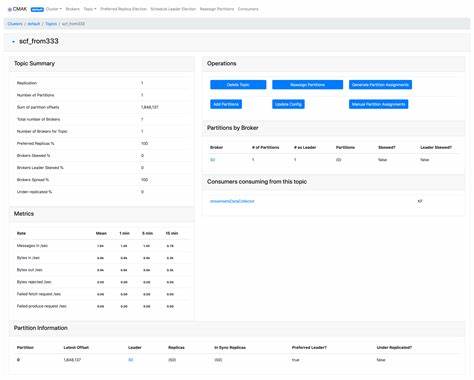Screen dimensions: 474x380
Task: Open Schedule Leader Election page
Action: click(x=173, y=9)
